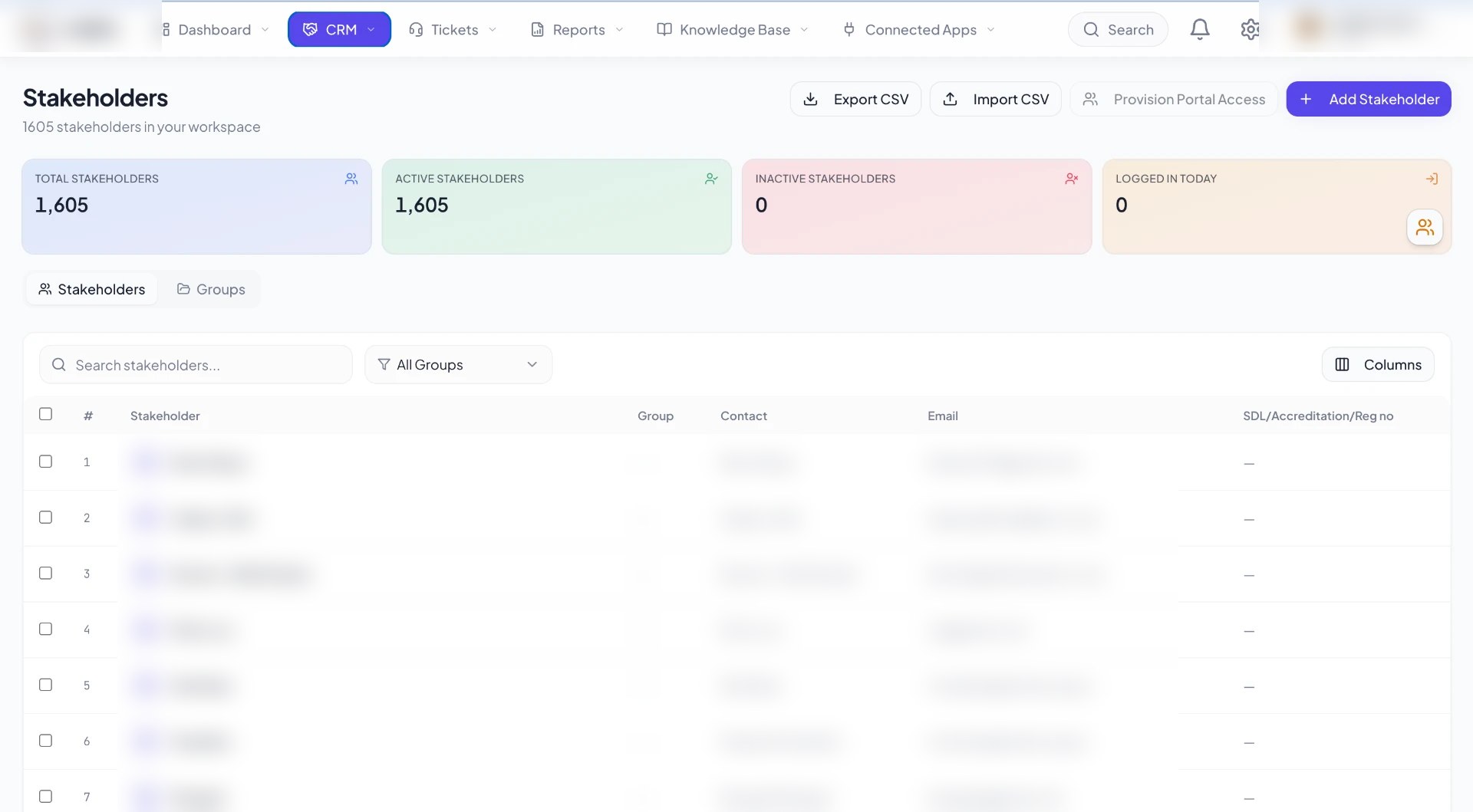The image size is (1473, 812).
Task: Expand the Reports menu chevron
Action: tap(619, 29)
